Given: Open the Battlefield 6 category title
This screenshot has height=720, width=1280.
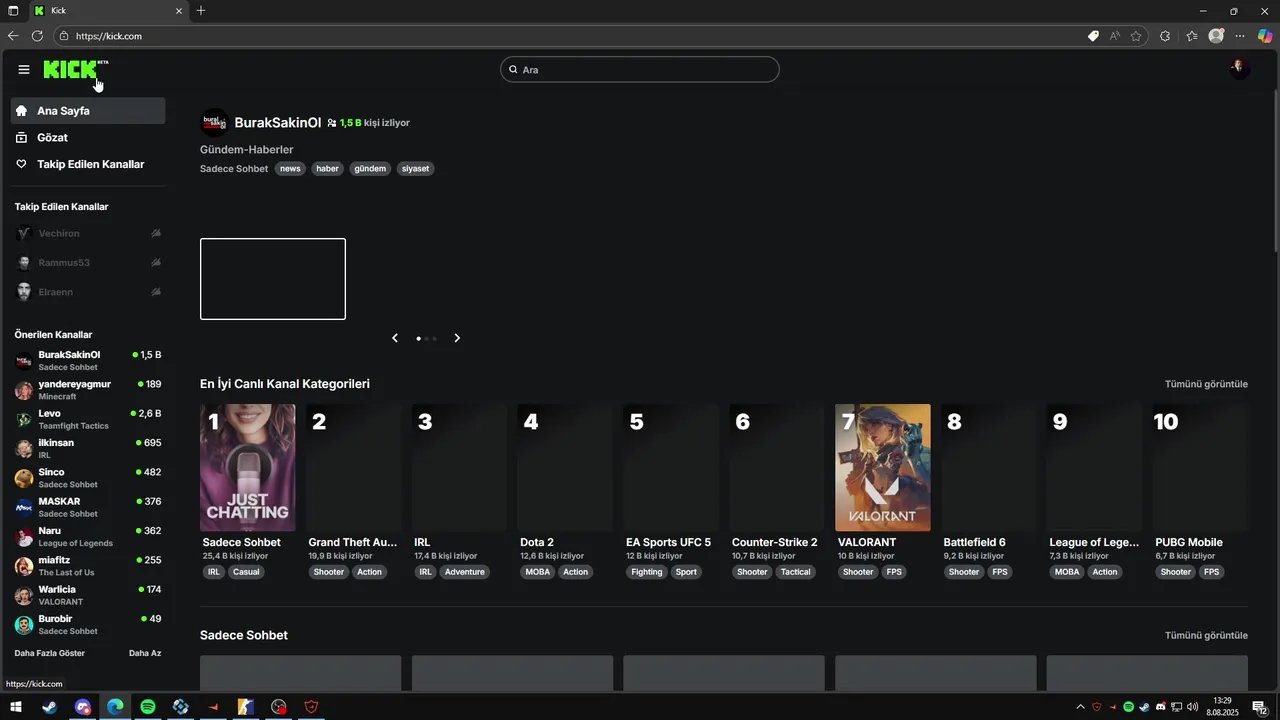Looking at the screenshot, I should (x=974, y=542).
